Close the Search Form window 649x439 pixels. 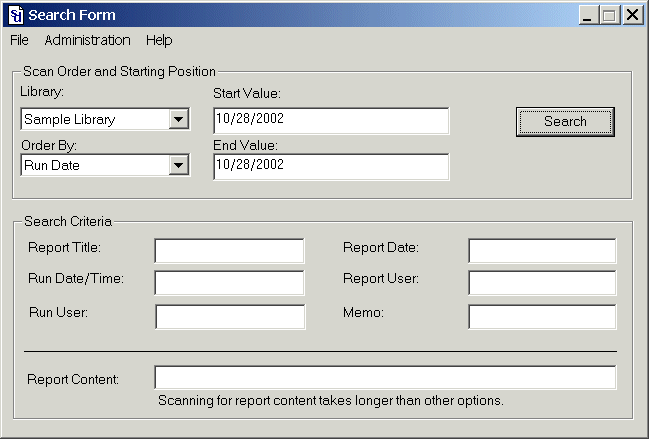click(x=633, y=15)
